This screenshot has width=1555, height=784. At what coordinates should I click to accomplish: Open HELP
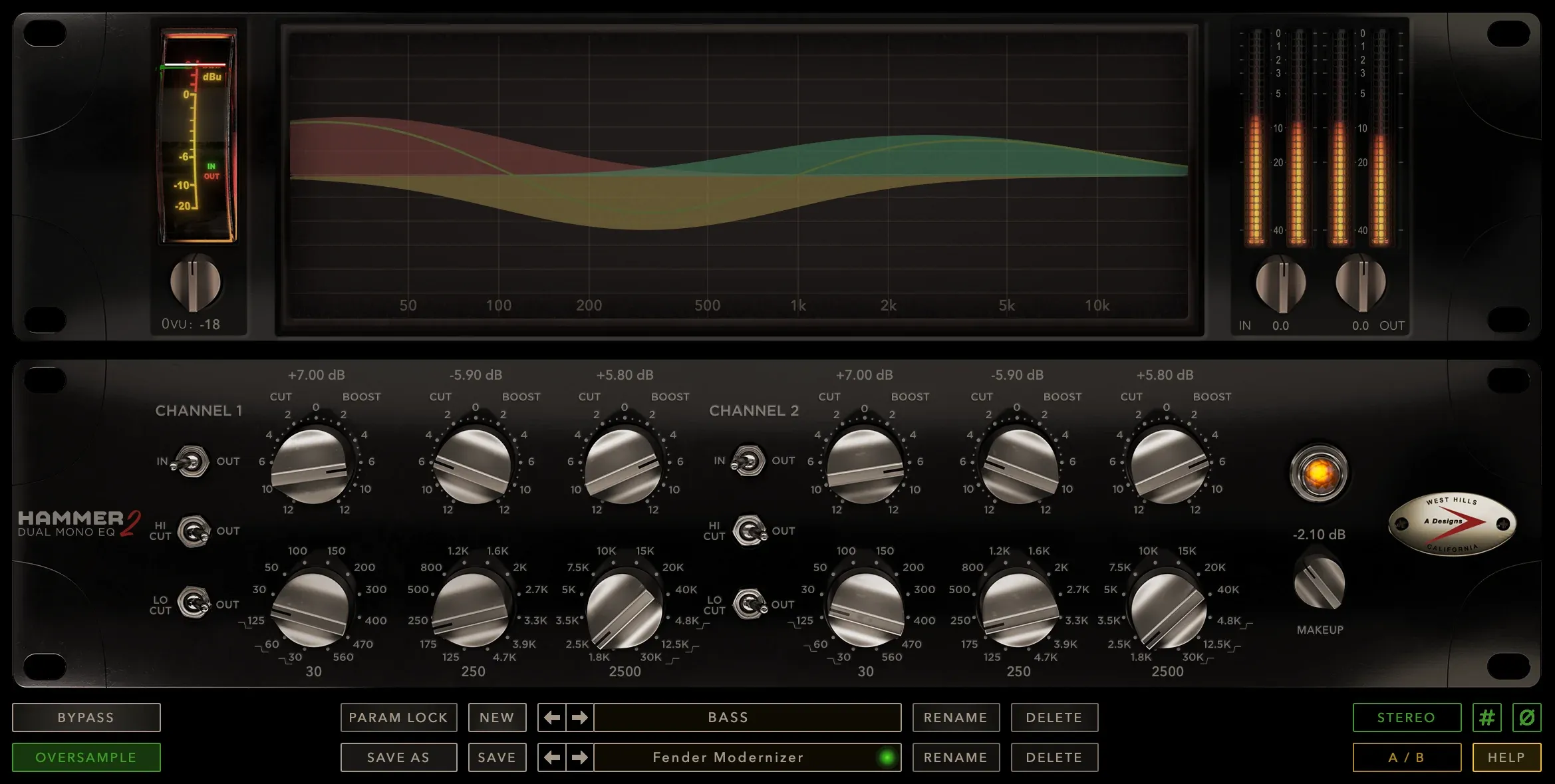(x=1507, y=757)
